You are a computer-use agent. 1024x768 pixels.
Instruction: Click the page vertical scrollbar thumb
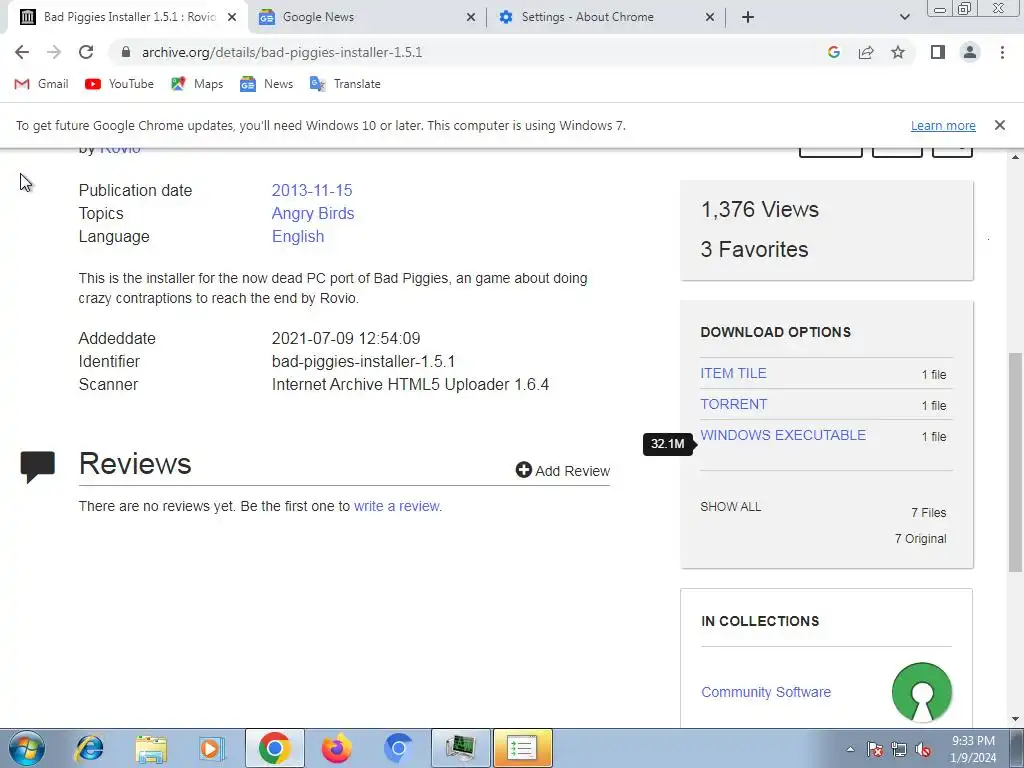tap(1015, 462)
